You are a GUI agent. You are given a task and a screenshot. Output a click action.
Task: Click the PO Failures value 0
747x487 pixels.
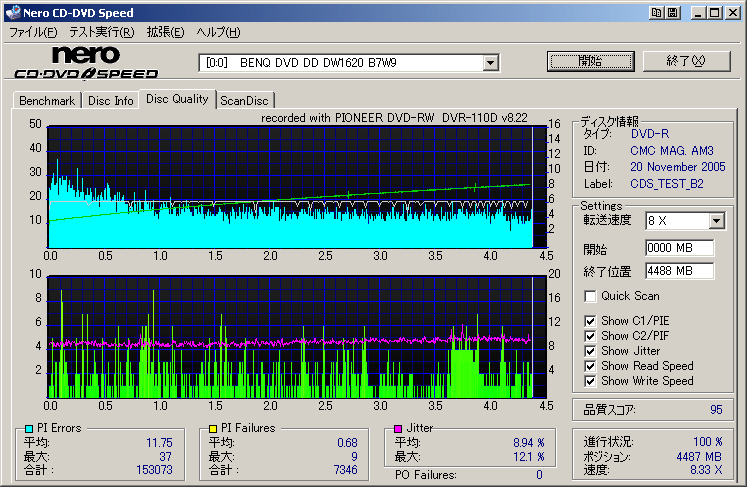[x=539, y=475]
